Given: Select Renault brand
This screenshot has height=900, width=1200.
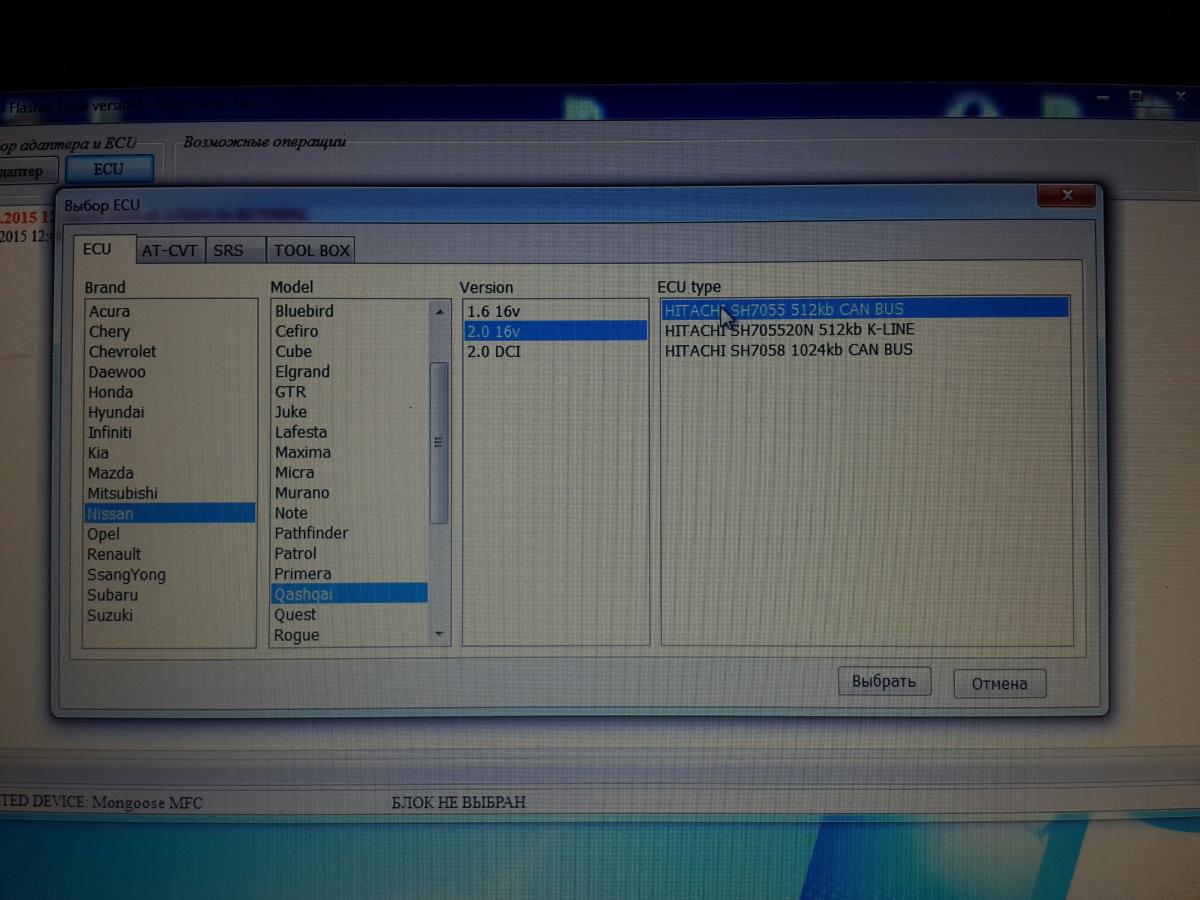Looking at the screenshot, I should point(169,554).
